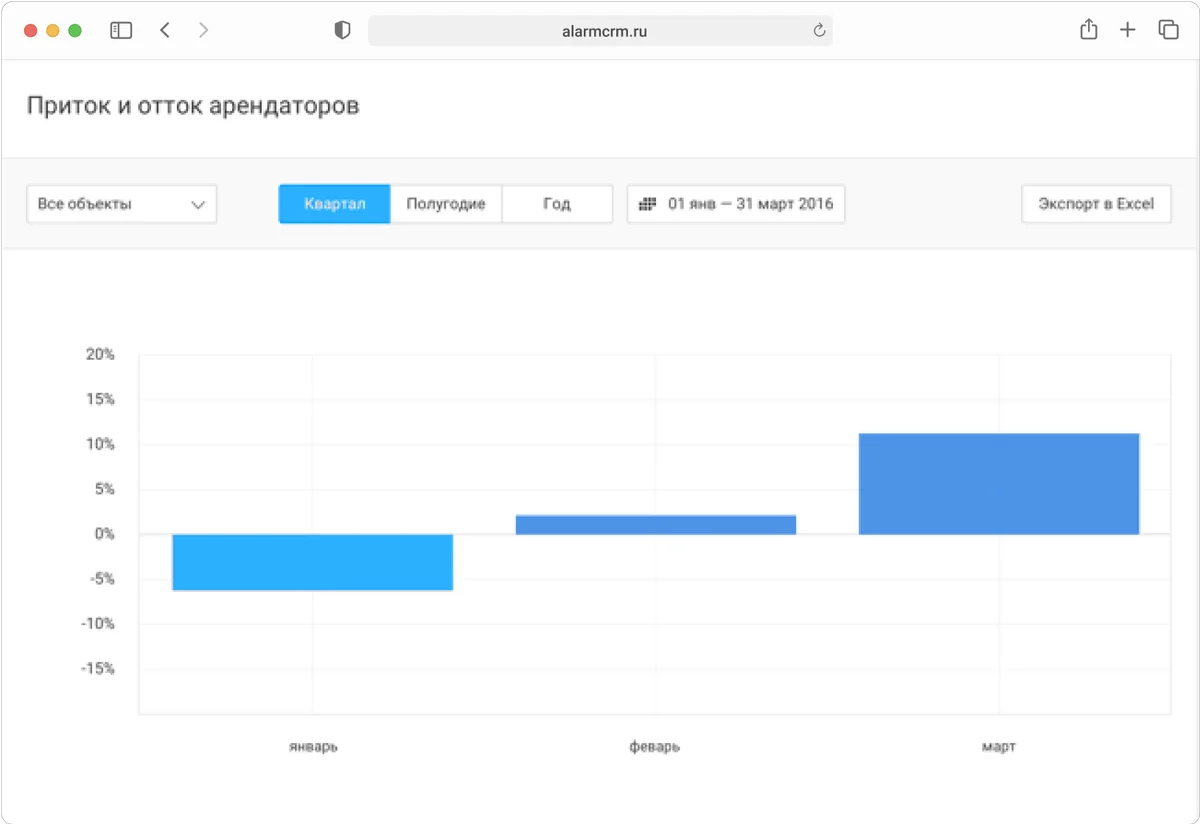Show the tab overview icon
The width and height of the screenshot is (1200, 824).
coord(1168,30)
